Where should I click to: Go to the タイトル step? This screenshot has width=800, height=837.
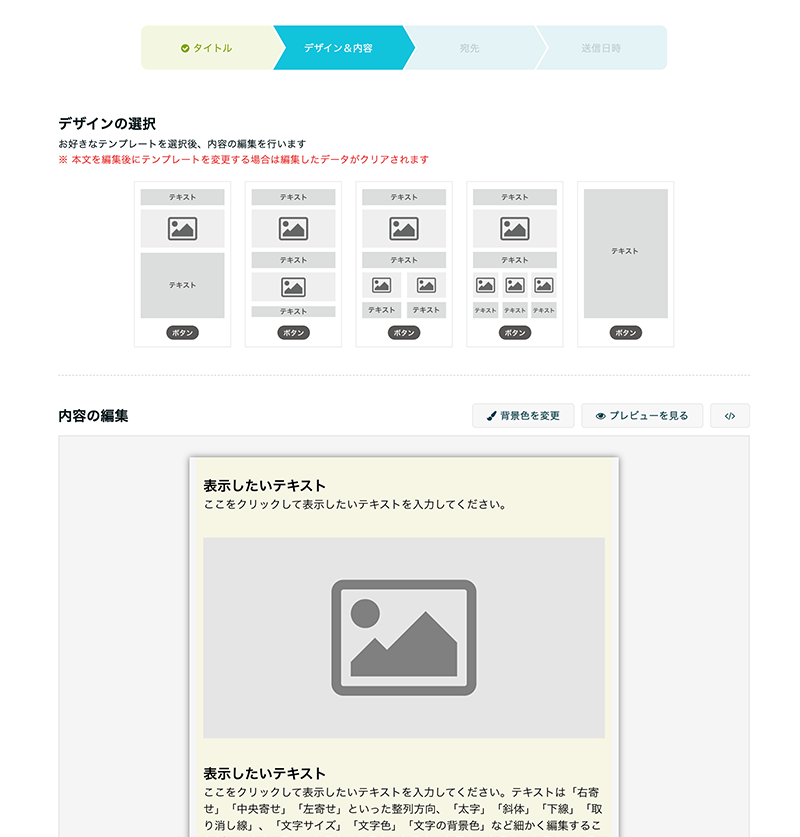pyautogui.click(x=211, y=48)
